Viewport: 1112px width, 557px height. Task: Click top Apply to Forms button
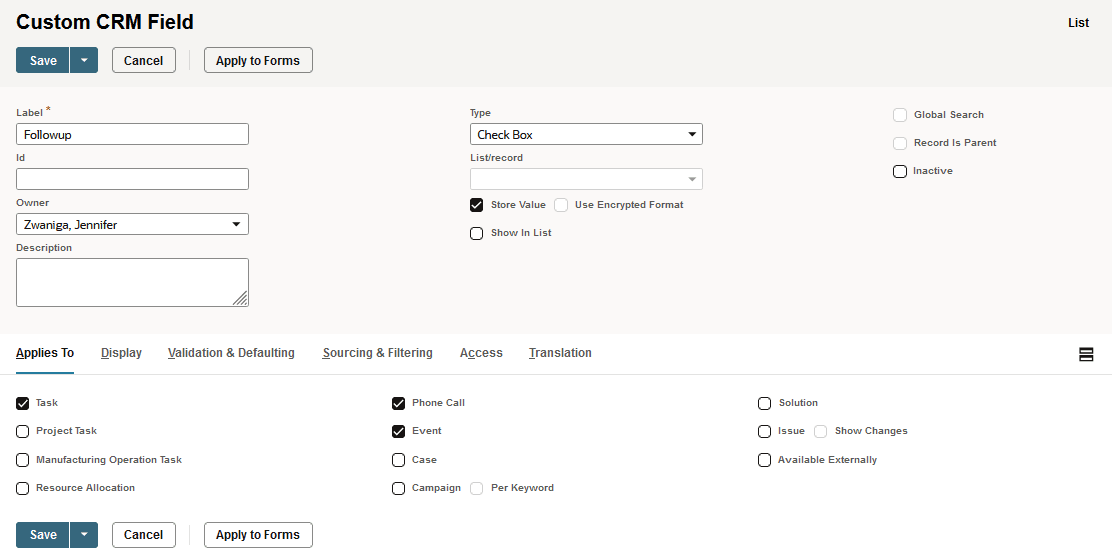258,60
